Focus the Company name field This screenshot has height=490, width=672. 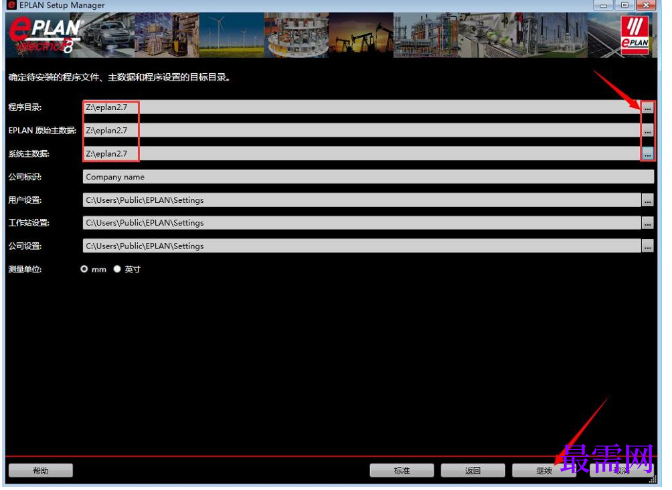pos(368,177)
